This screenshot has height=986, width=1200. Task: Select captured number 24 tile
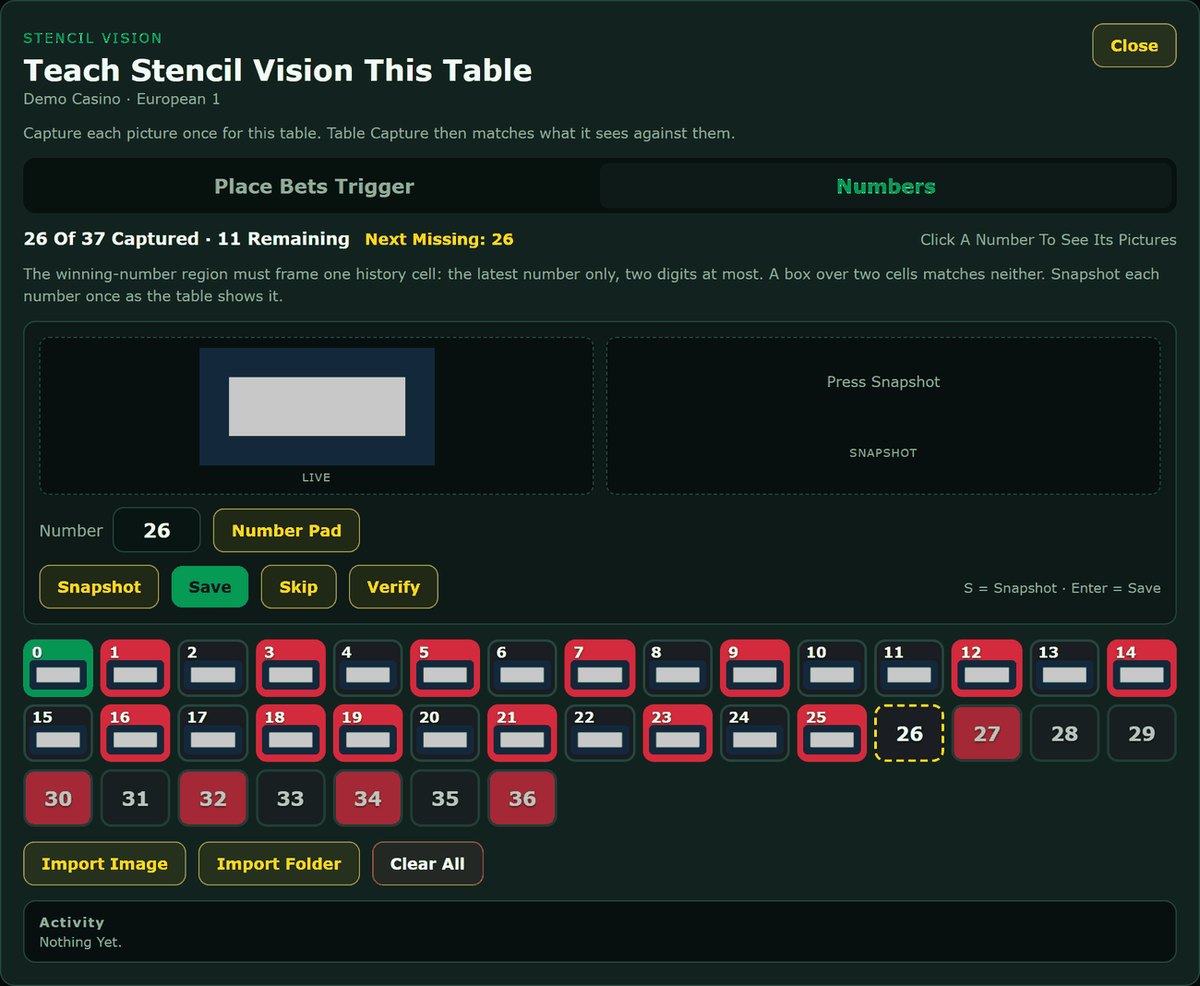pos(755,733)
